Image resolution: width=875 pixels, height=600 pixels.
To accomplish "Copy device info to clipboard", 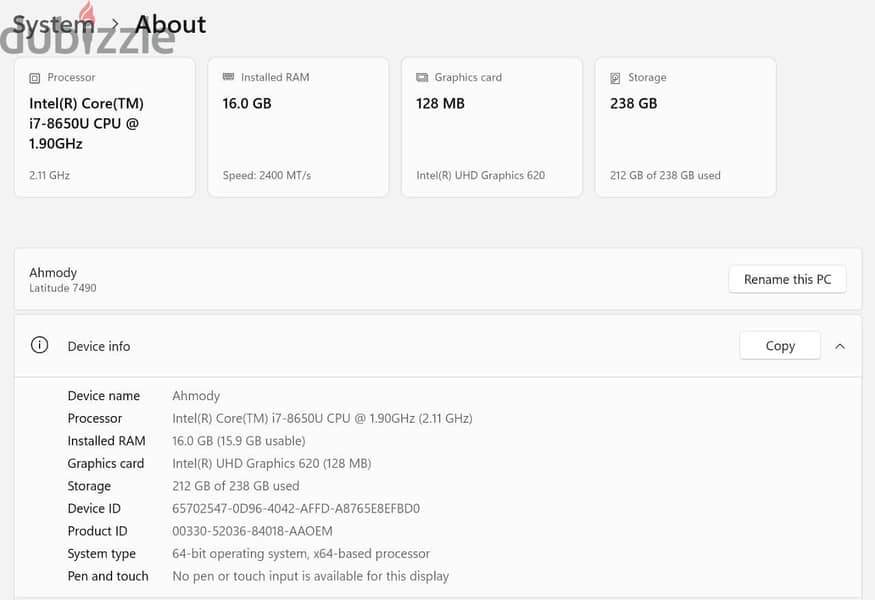I will click(780, 346).
